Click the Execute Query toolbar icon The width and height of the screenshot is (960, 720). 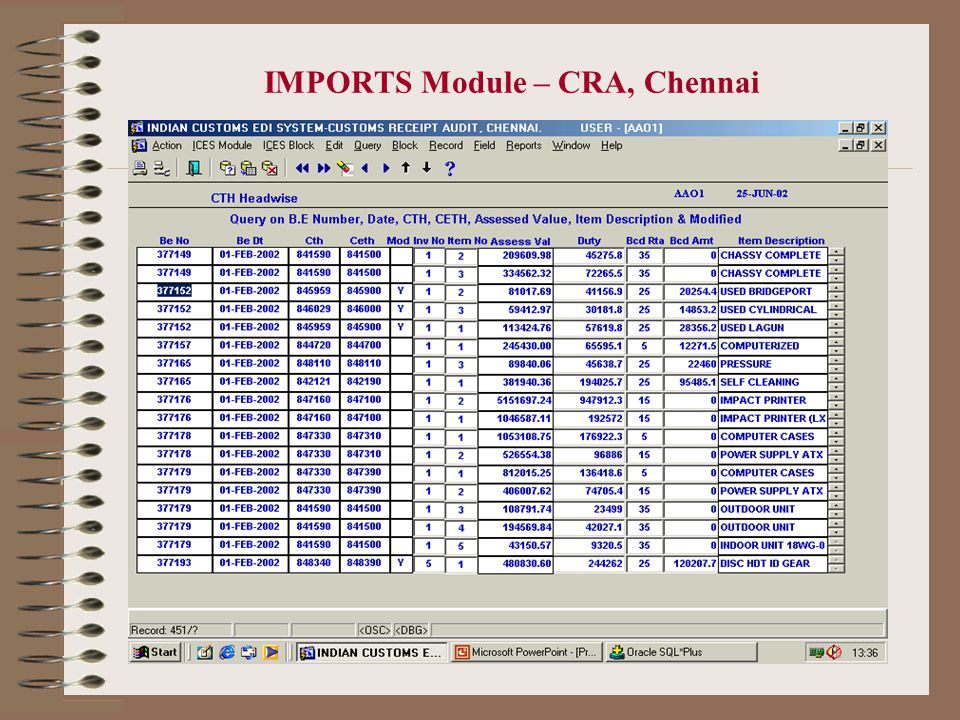coord(248,168)
